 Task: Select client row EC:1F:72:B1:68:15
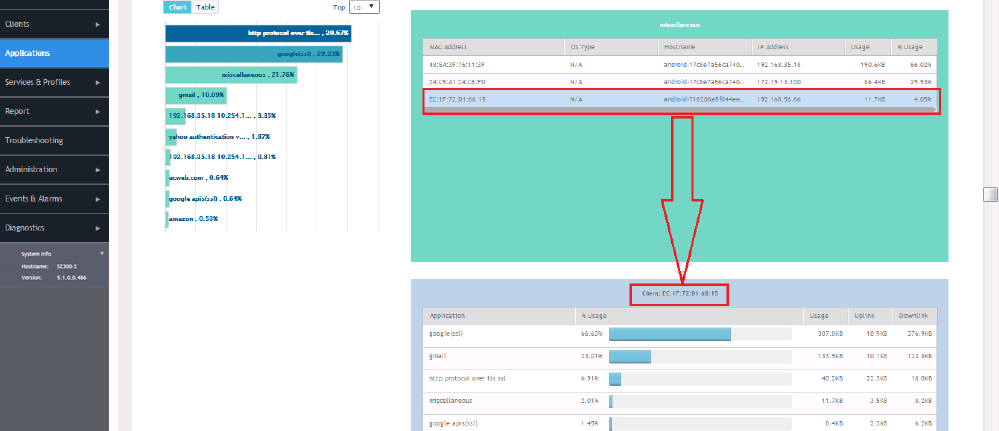680,100
